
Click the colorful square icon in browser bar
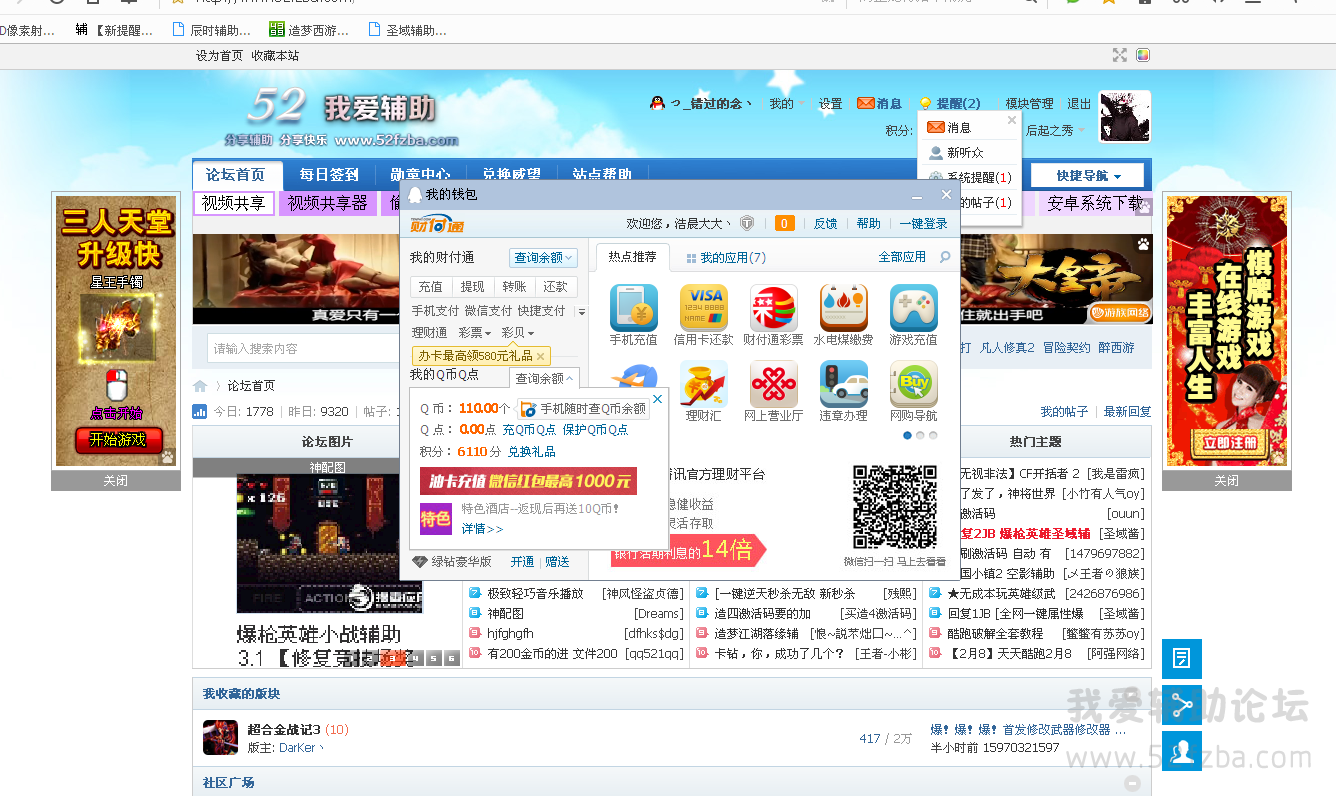1143,55
